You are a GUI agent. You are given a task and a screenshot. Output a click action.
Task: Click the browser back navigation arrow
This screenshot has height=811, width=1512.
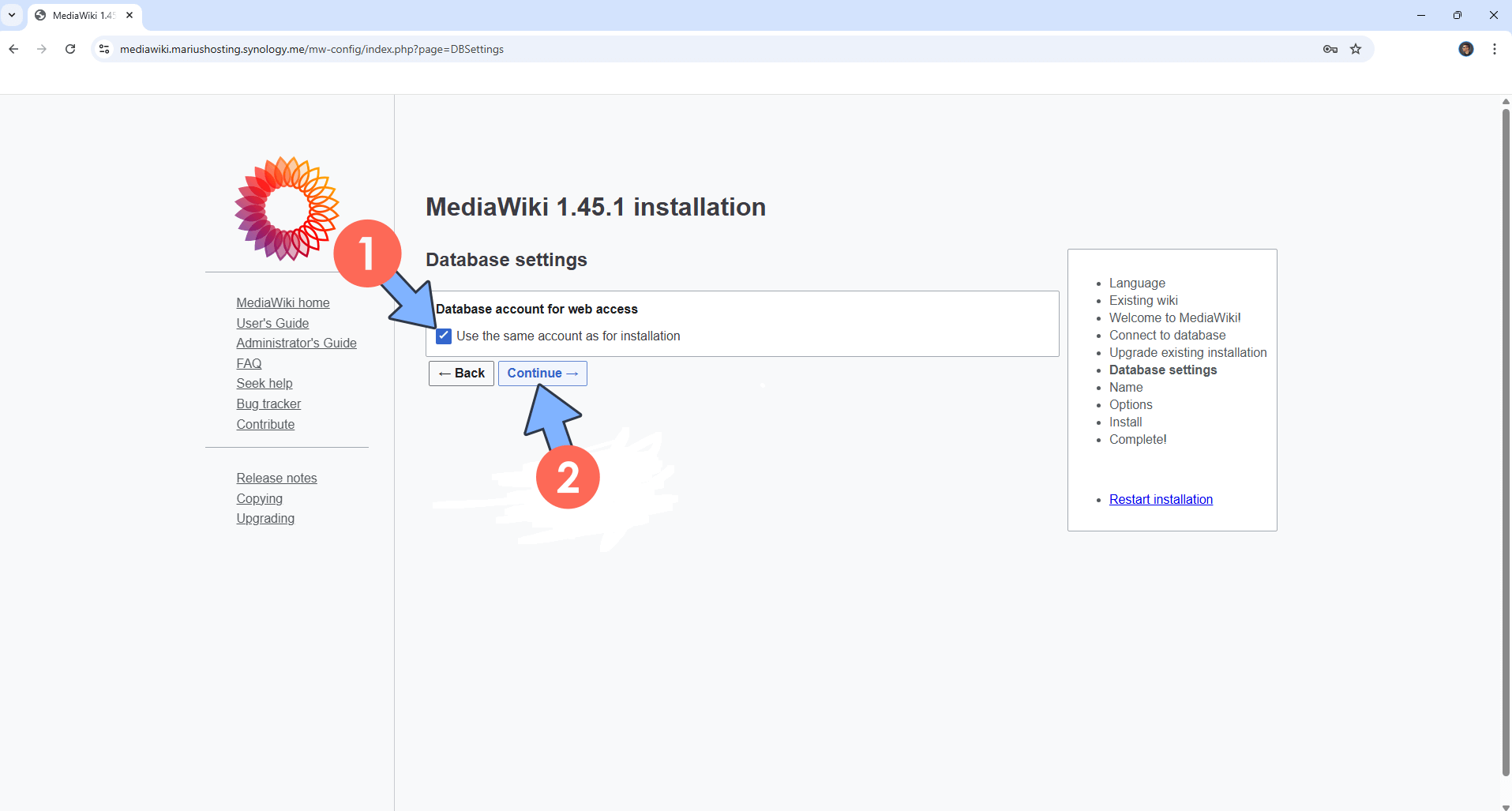click(13, 49)
